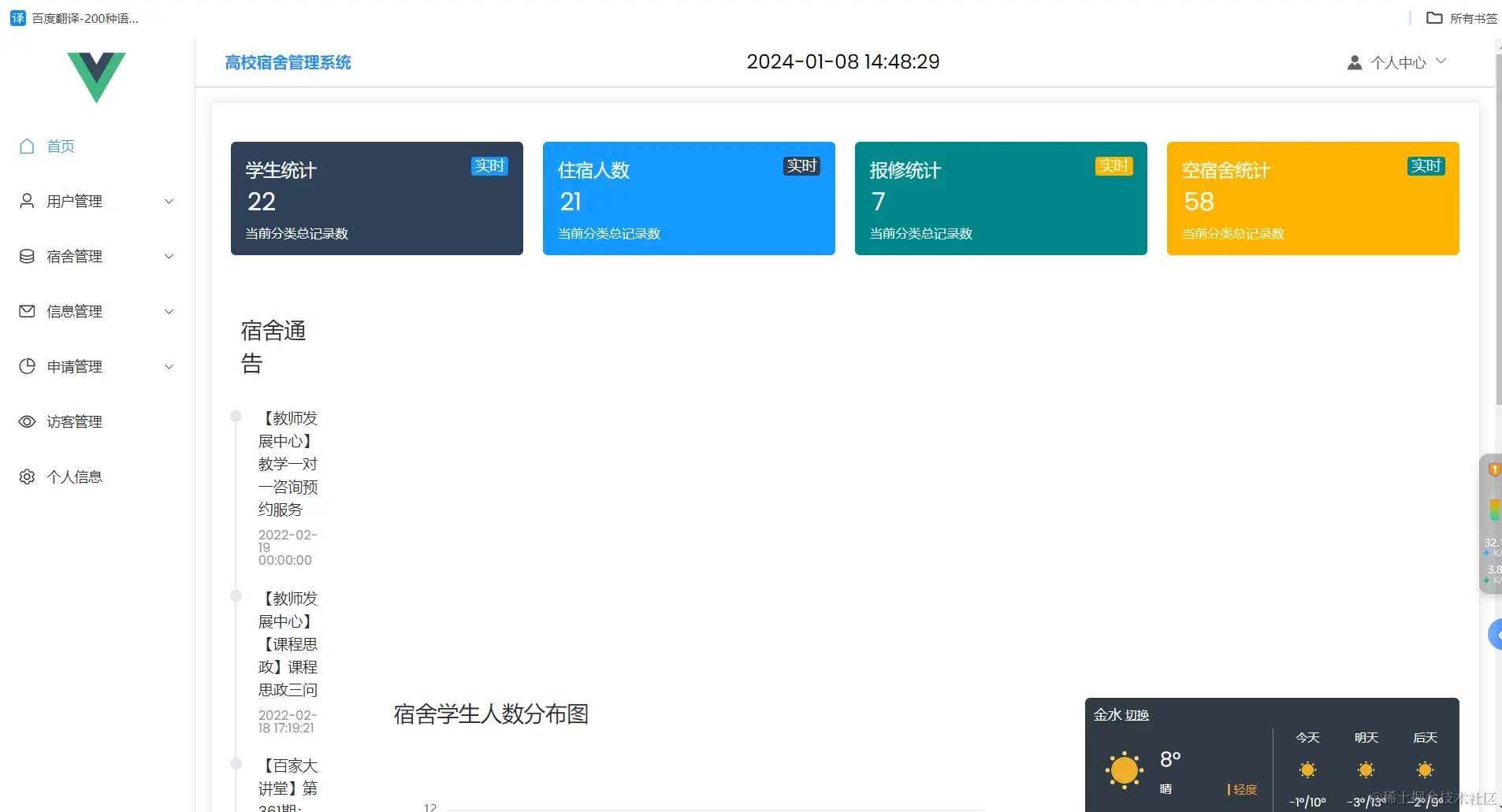Open 个人信息 menu item
Image resolution: width=1502 pixels, height=812 pixels.
click(98, 476)
